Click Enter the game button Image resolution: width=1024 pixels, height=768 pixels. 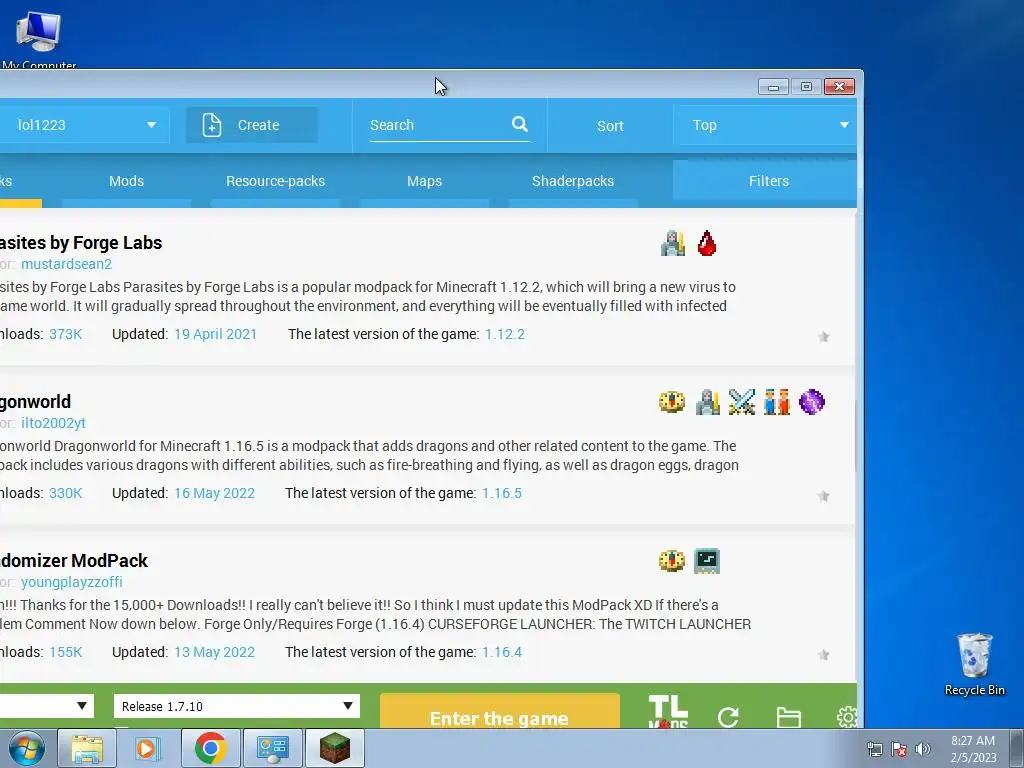click(500, 712)
